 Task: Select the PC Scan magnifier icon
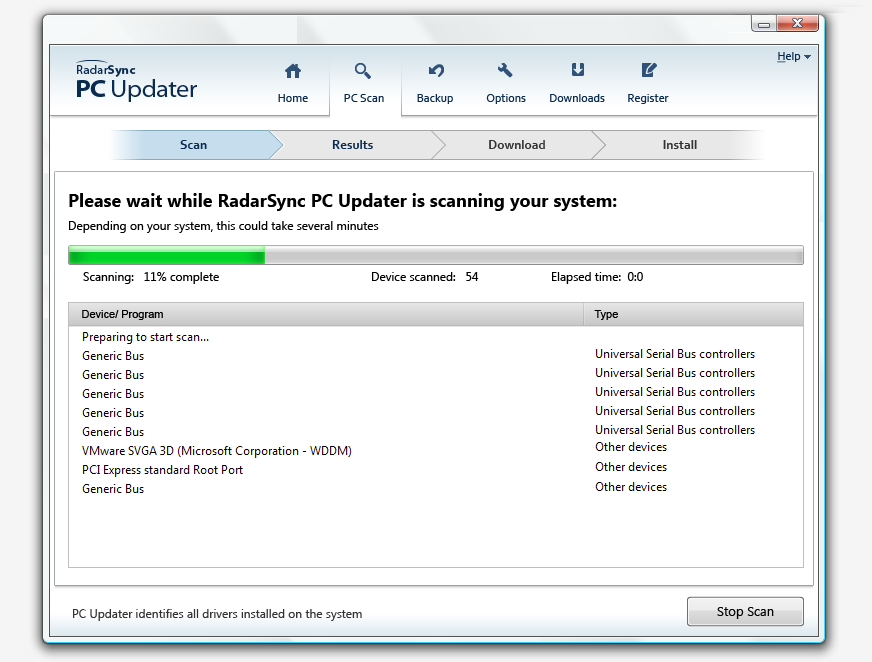click(x=363, y=71)
